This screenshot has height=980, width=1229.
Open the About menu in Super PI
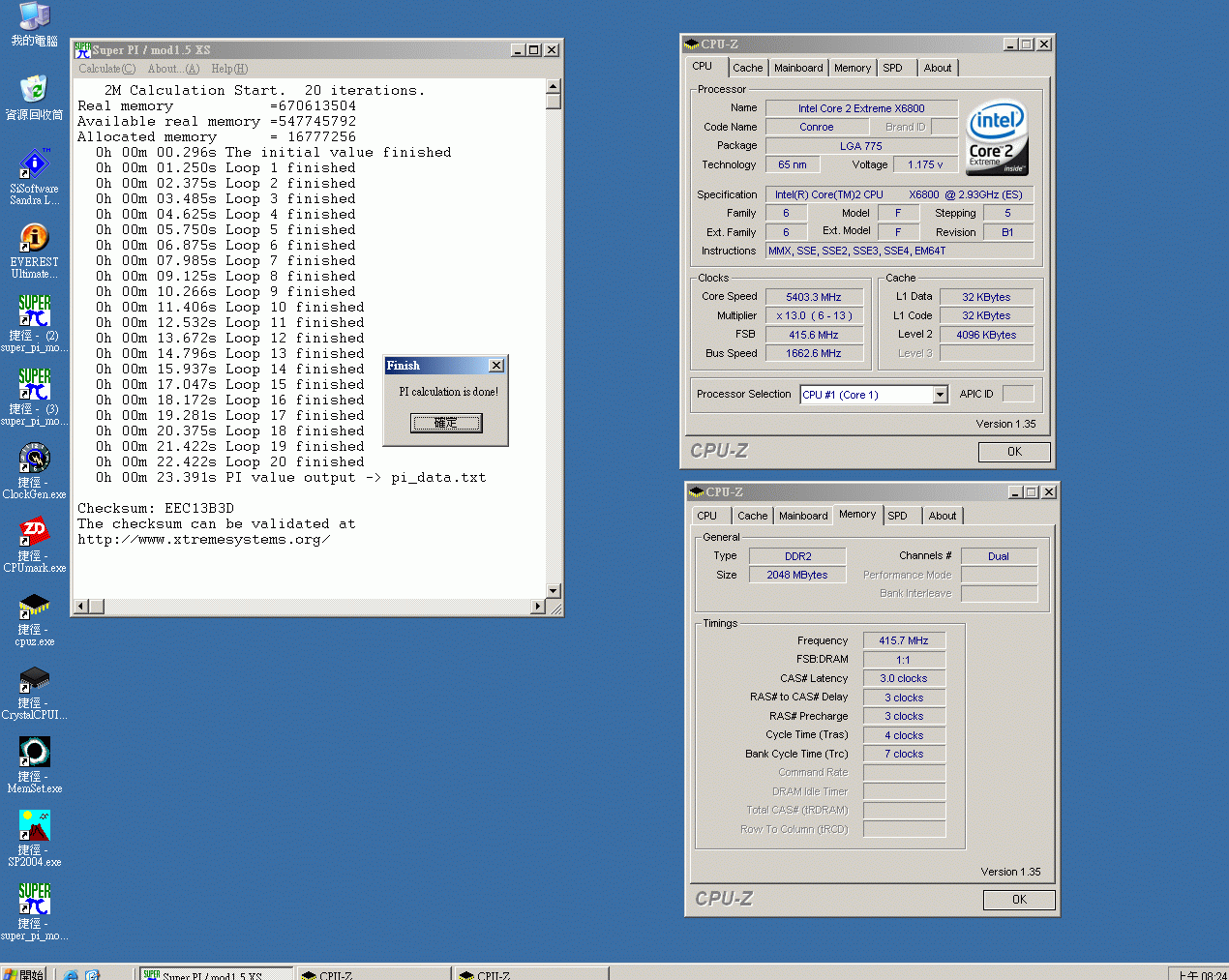tap(173, 69)
